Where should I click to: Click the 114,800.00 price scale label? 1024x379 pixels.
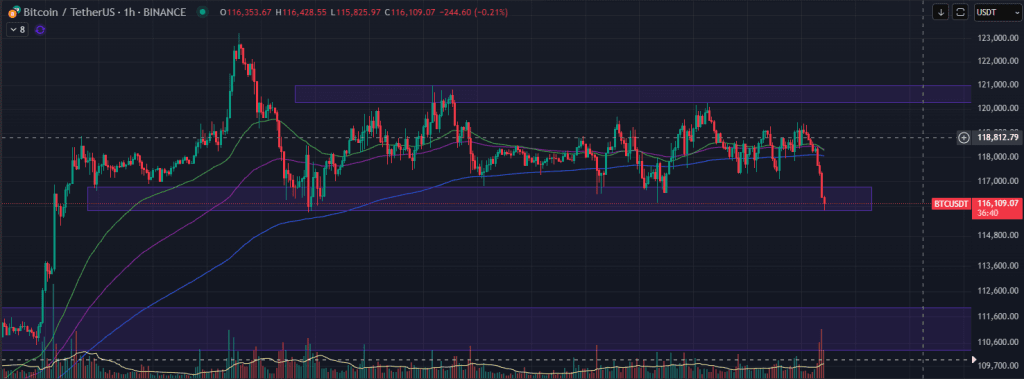click(x=999, y=236)
